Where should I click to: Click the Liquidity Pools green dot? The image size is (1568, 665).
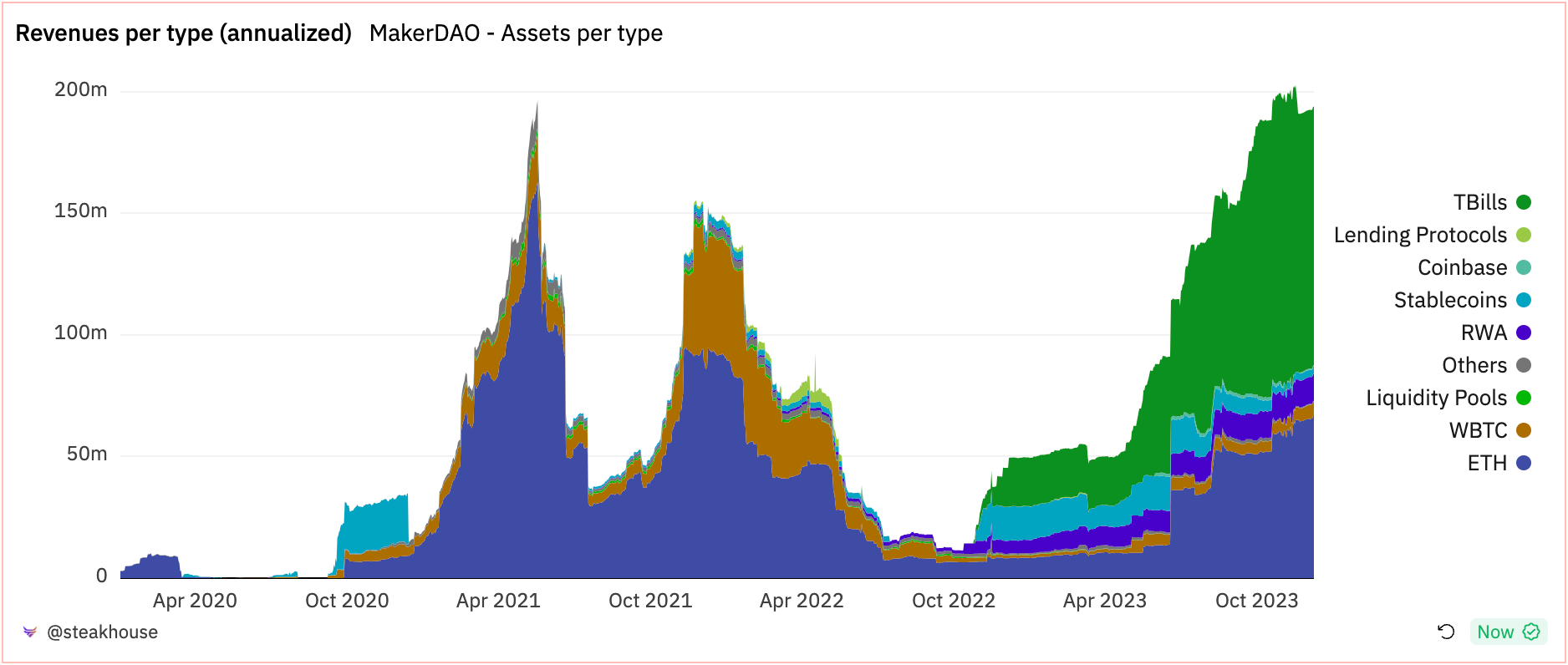click(x=1524, y=398)
